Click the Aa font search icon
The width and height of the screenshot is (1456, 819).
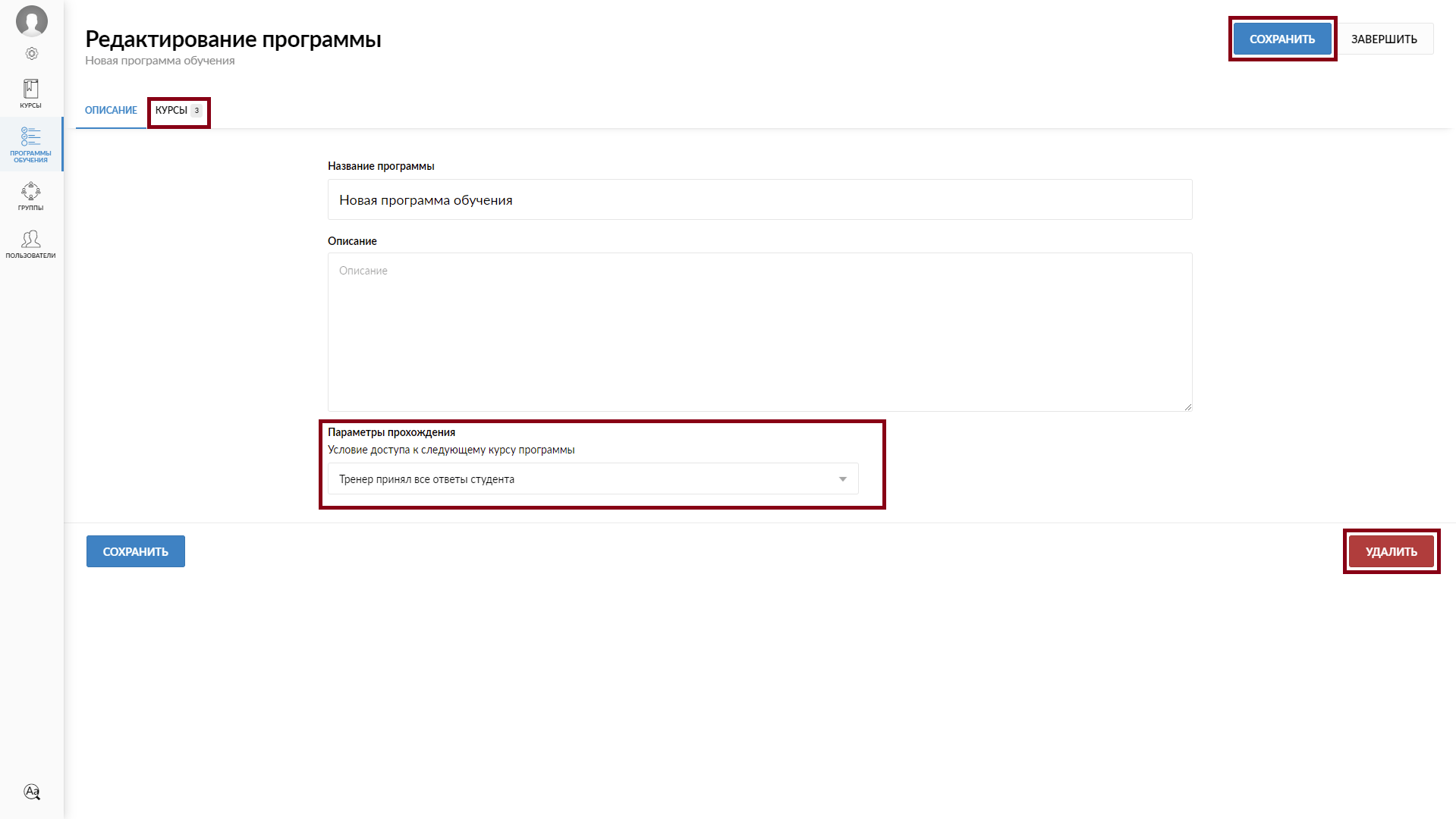32,792
